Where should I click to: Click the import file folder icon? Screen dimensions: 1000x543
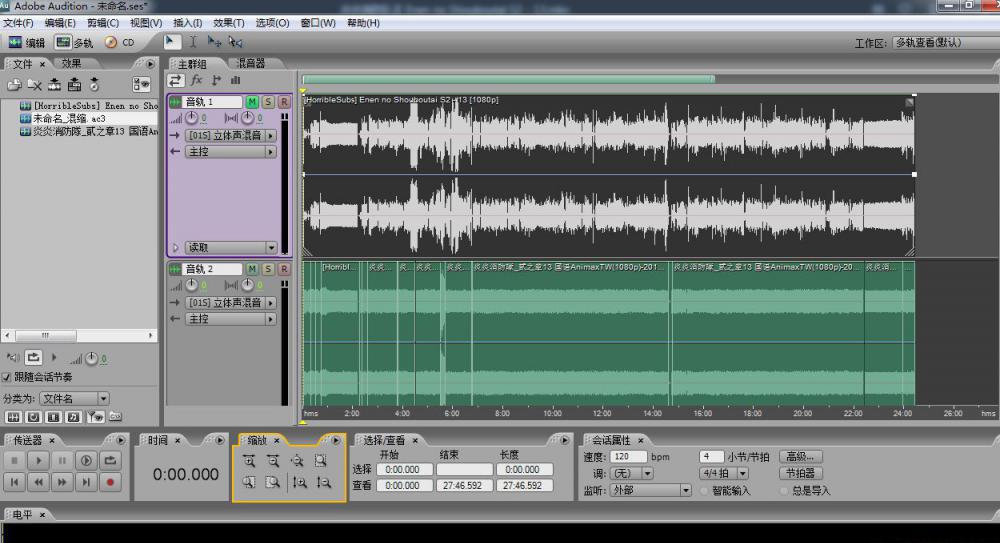click(x=14, y=84)
